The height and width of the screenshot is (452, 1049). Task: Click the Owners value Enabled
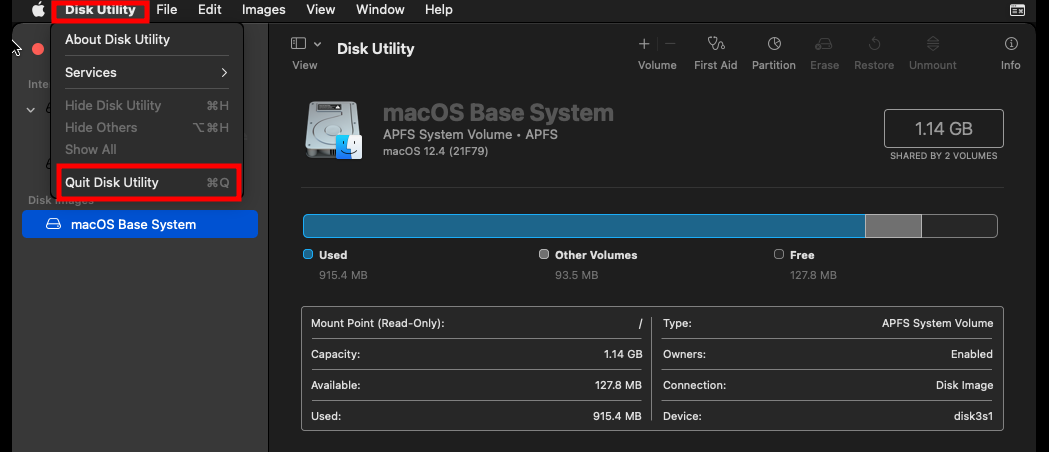[971, 354]
